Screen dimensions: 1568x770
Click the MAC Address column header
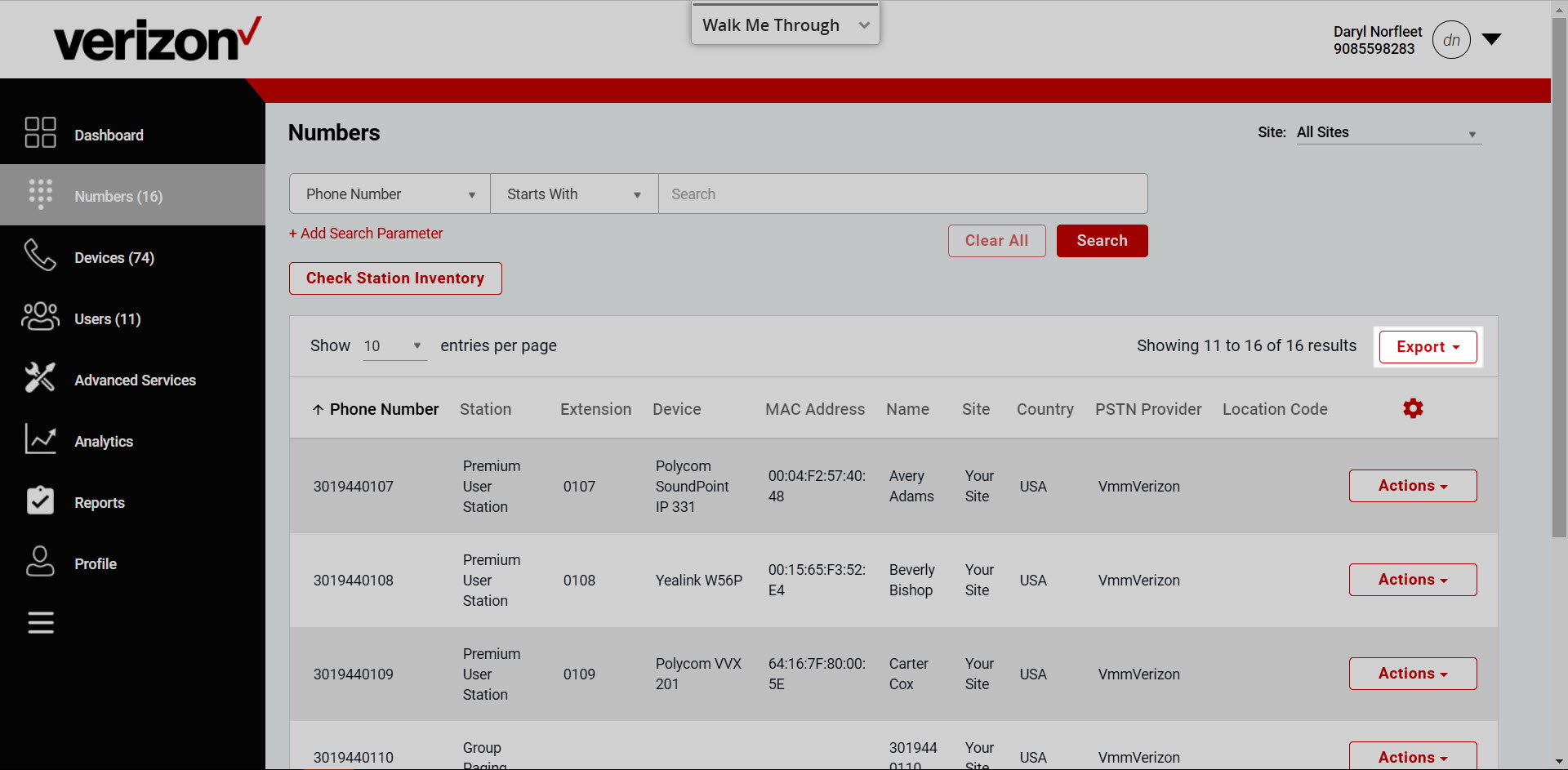815,409
